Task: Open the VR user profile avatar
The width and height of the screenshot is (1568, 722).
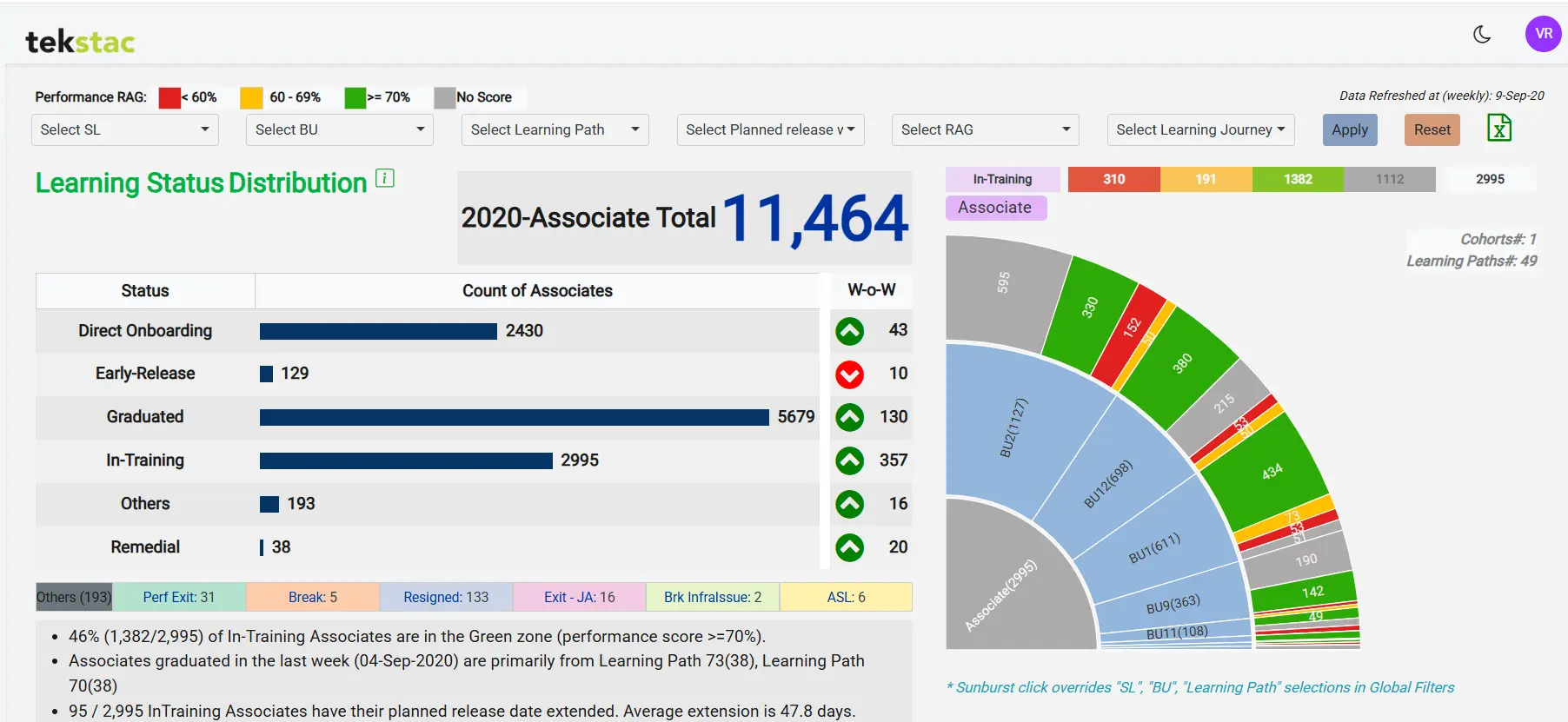Action: (x=1543, y=34)
